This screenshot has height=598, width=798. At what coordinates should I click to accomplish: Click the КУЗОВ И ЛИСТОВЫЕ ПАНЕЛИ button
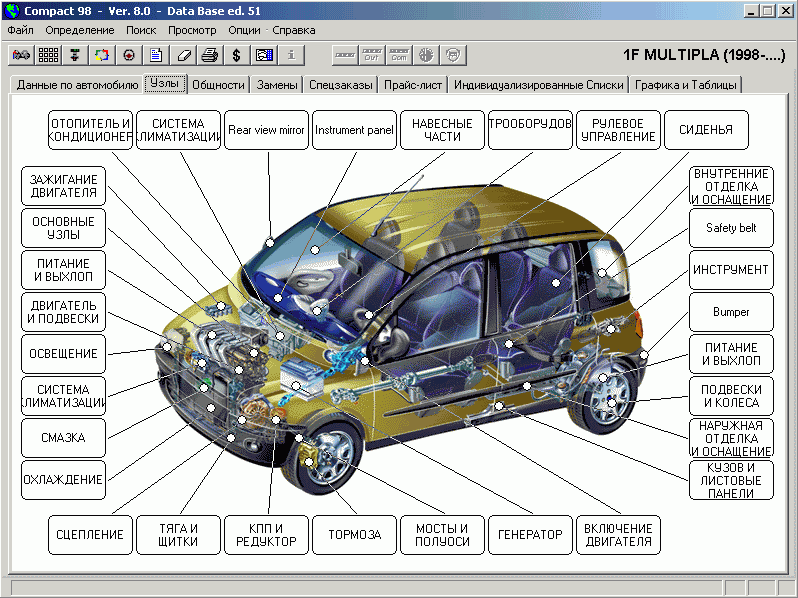(731, 480)
